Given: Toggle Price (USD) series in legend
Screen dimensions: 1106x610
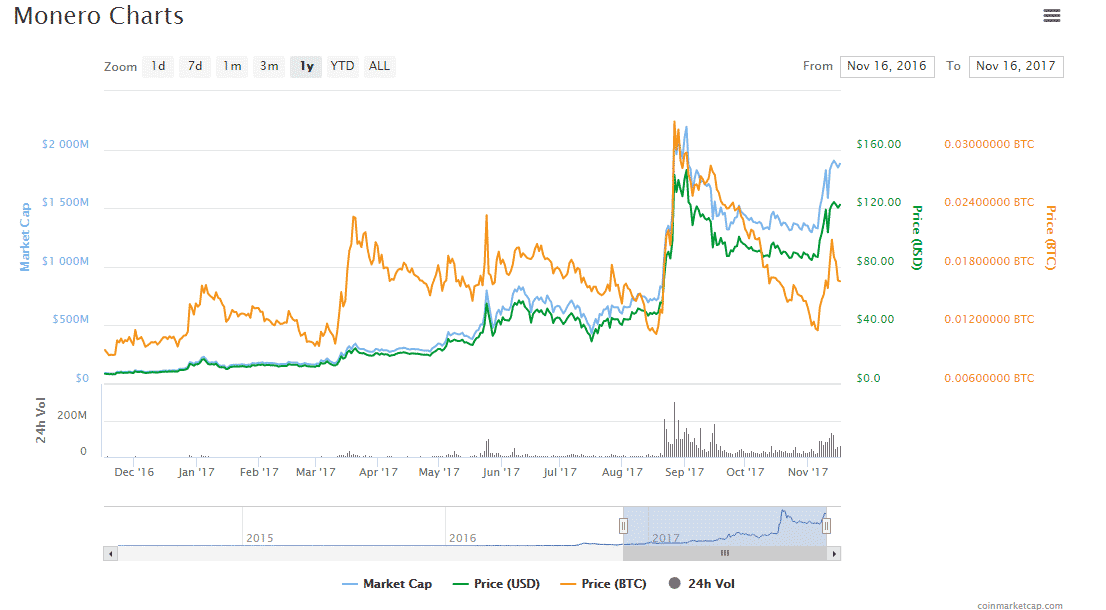Looking at the screenshot, I should pos(497,584).
